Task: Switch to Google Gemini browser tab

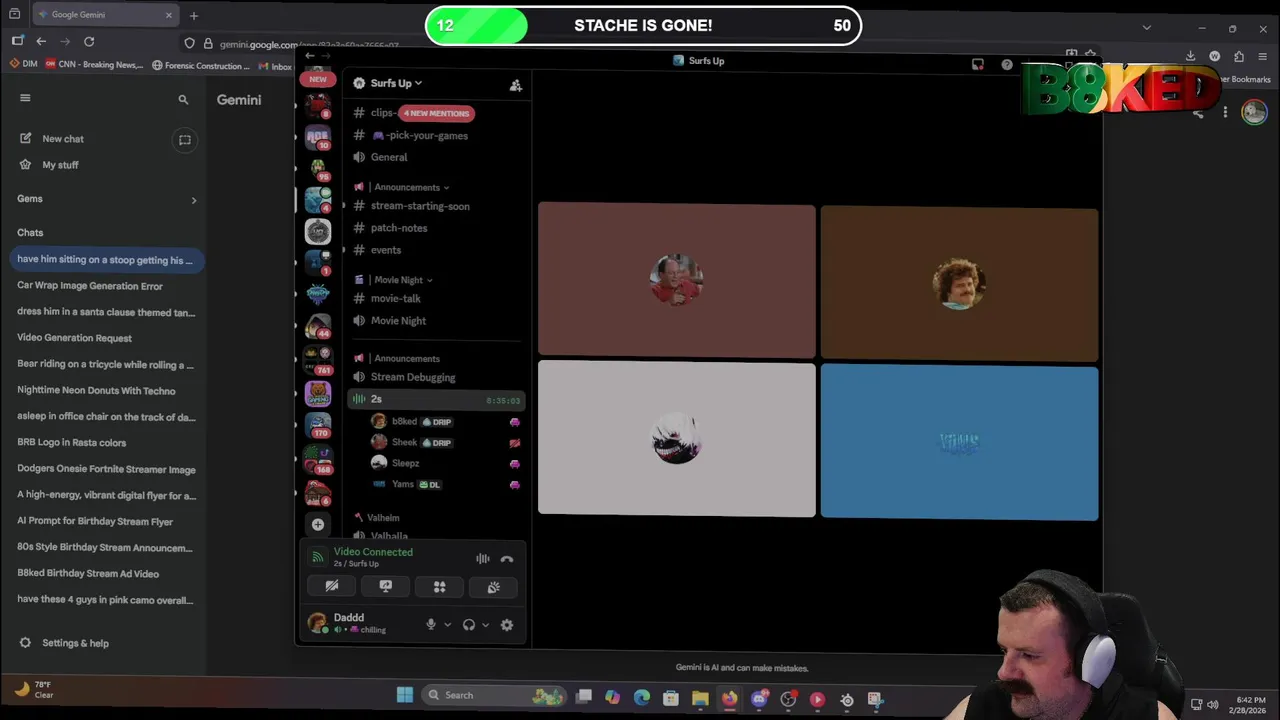Action: pos(105,15)
